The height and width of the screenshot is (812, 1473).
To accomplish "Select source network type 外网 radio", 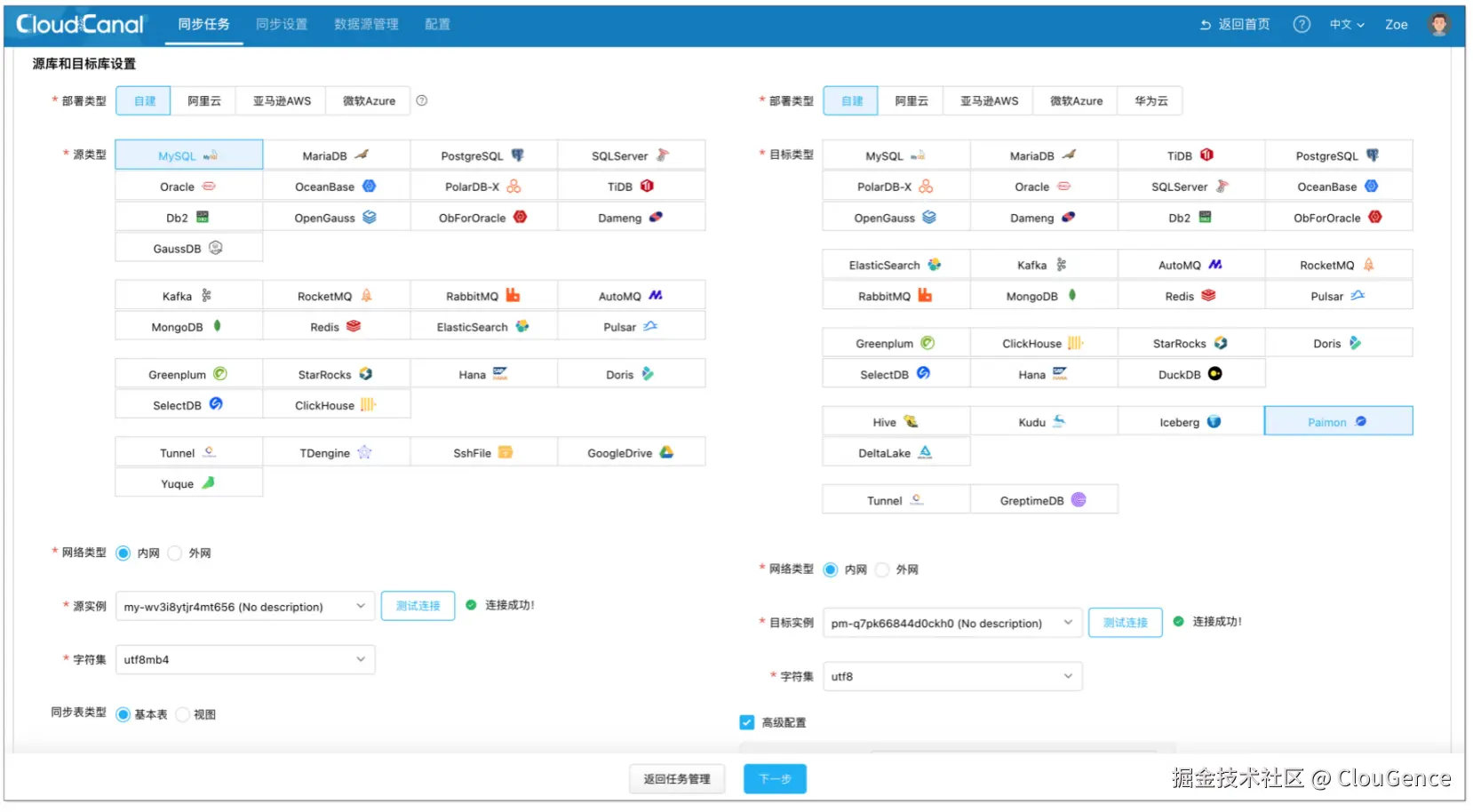I will pyautogui.click(x=175, y=553).
